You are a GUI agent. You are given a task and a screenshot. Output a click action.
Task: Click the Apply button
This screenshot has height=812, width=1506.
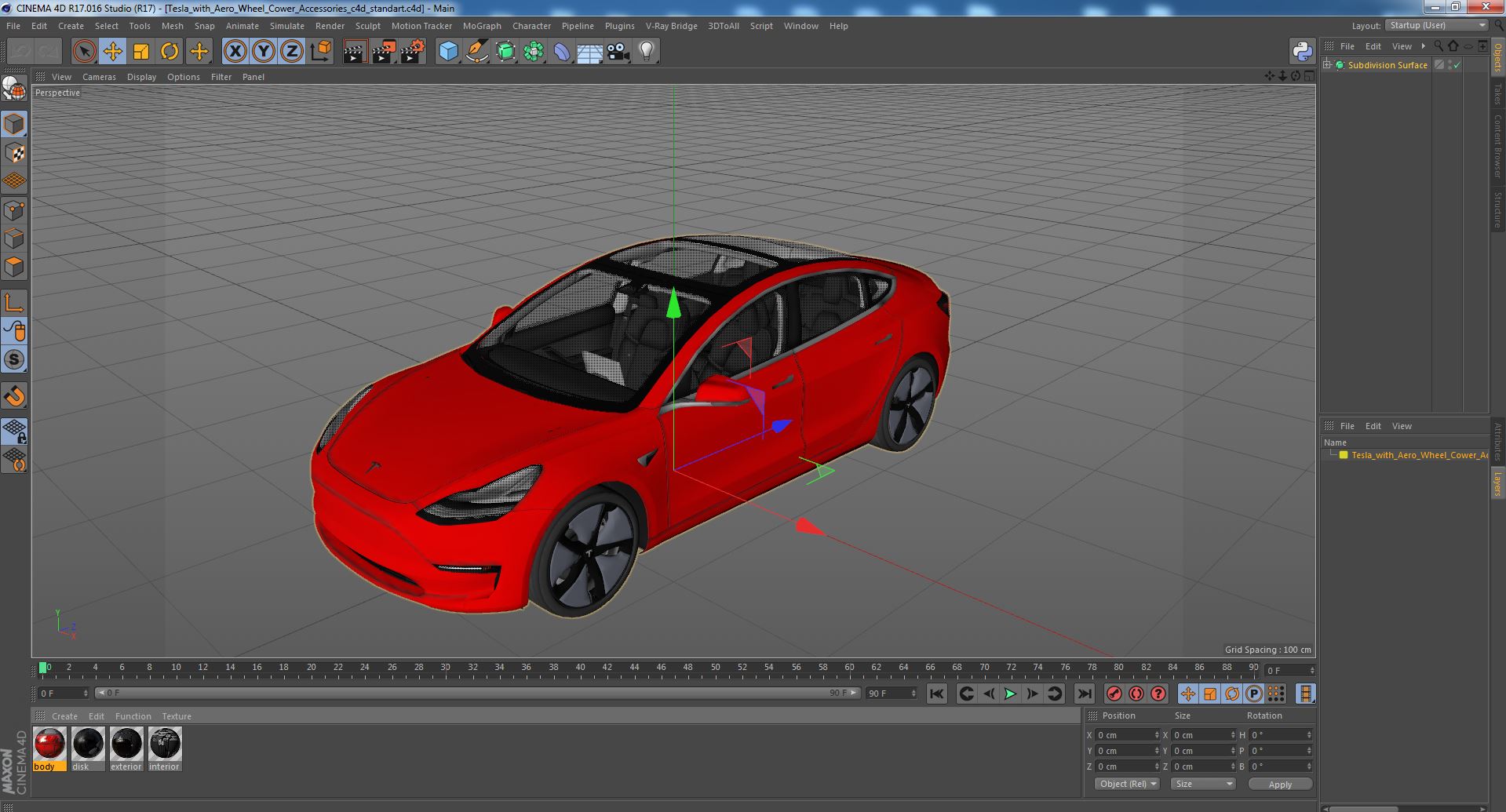click(x=1280, y=785)
